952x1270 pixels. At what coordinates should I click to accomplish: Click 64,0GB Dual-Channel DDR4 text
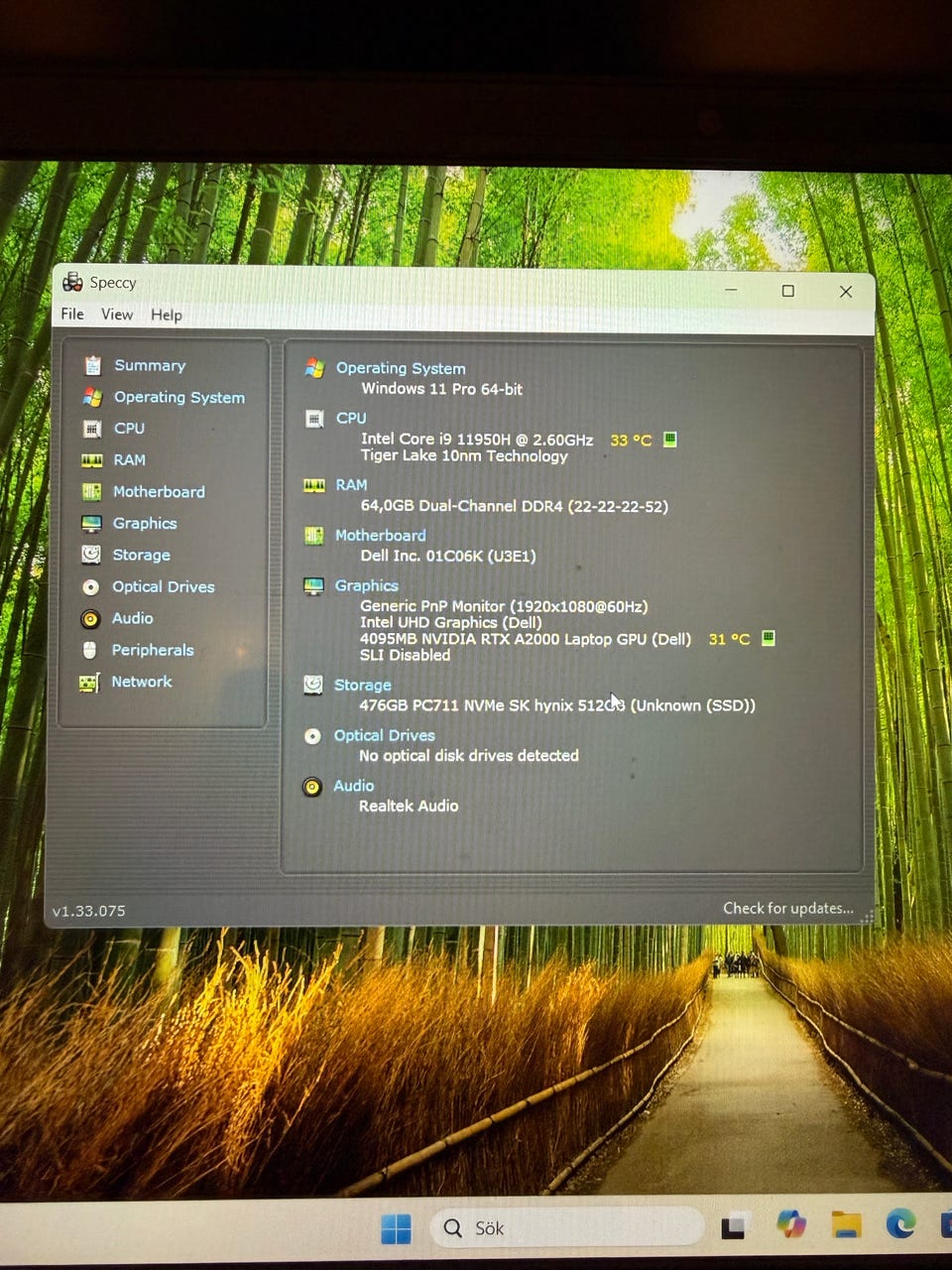pyautogui.click(x=514, y=506)
